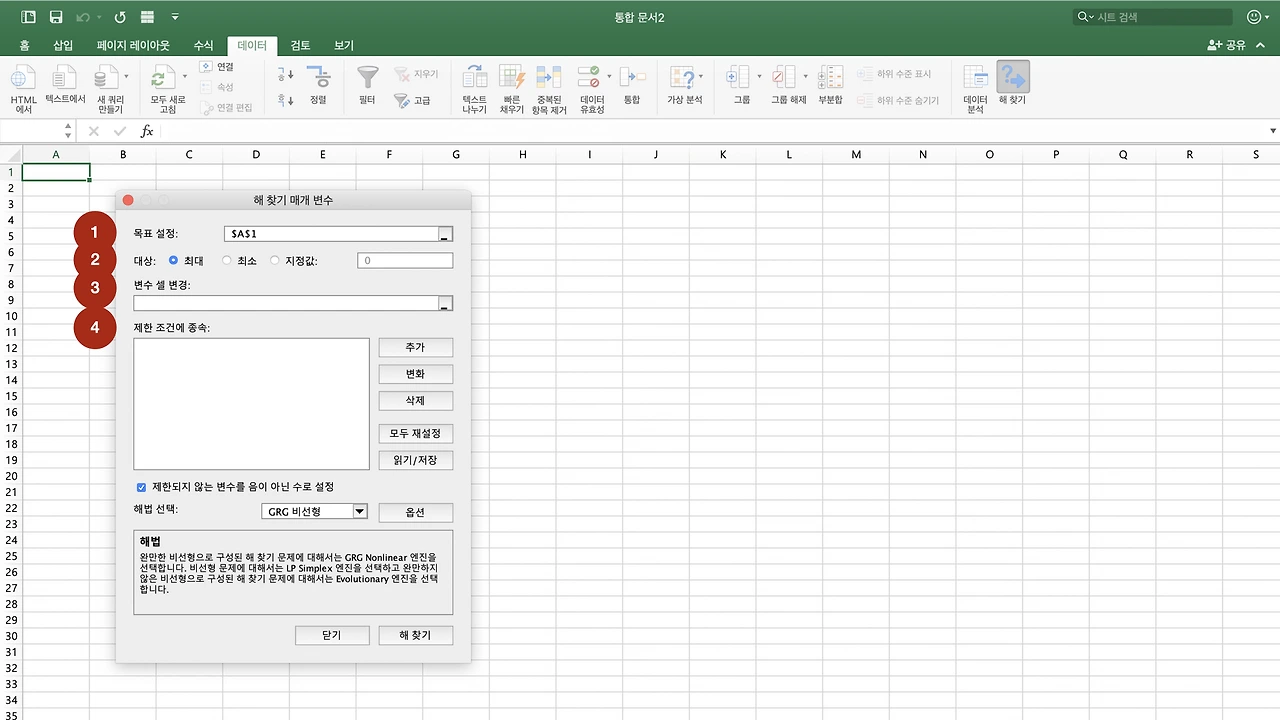Click the 고급 filter icon

click(x=402, y=100)
